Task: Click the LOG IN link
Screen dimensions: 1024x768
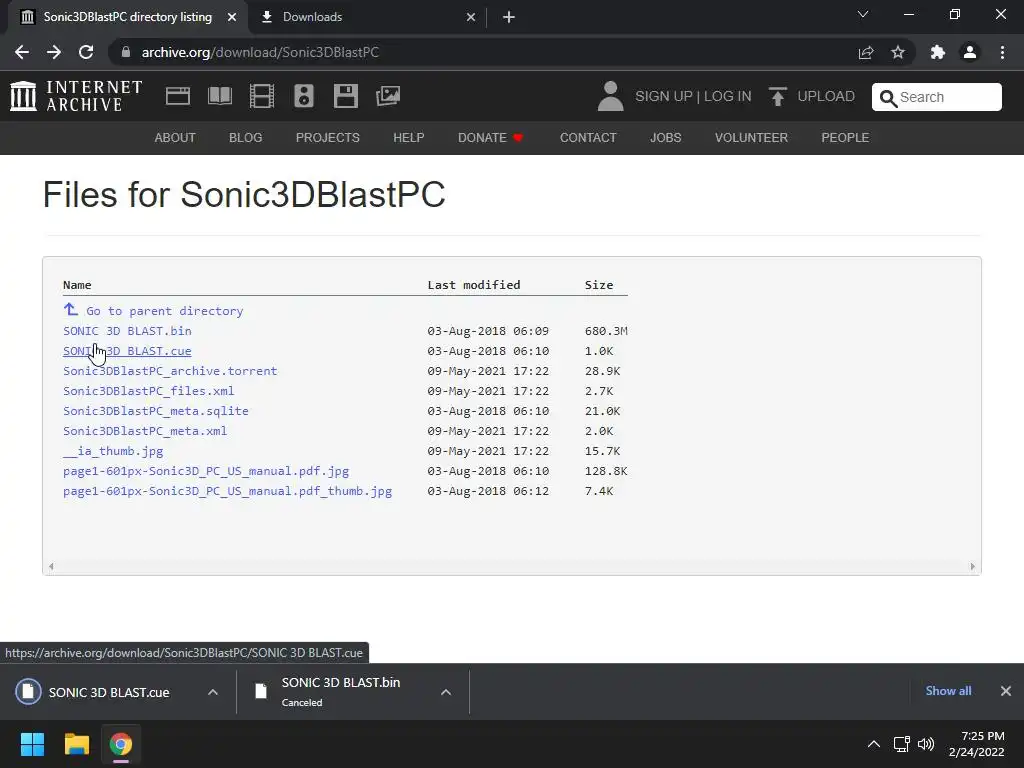Action: [x=728, y=96]
